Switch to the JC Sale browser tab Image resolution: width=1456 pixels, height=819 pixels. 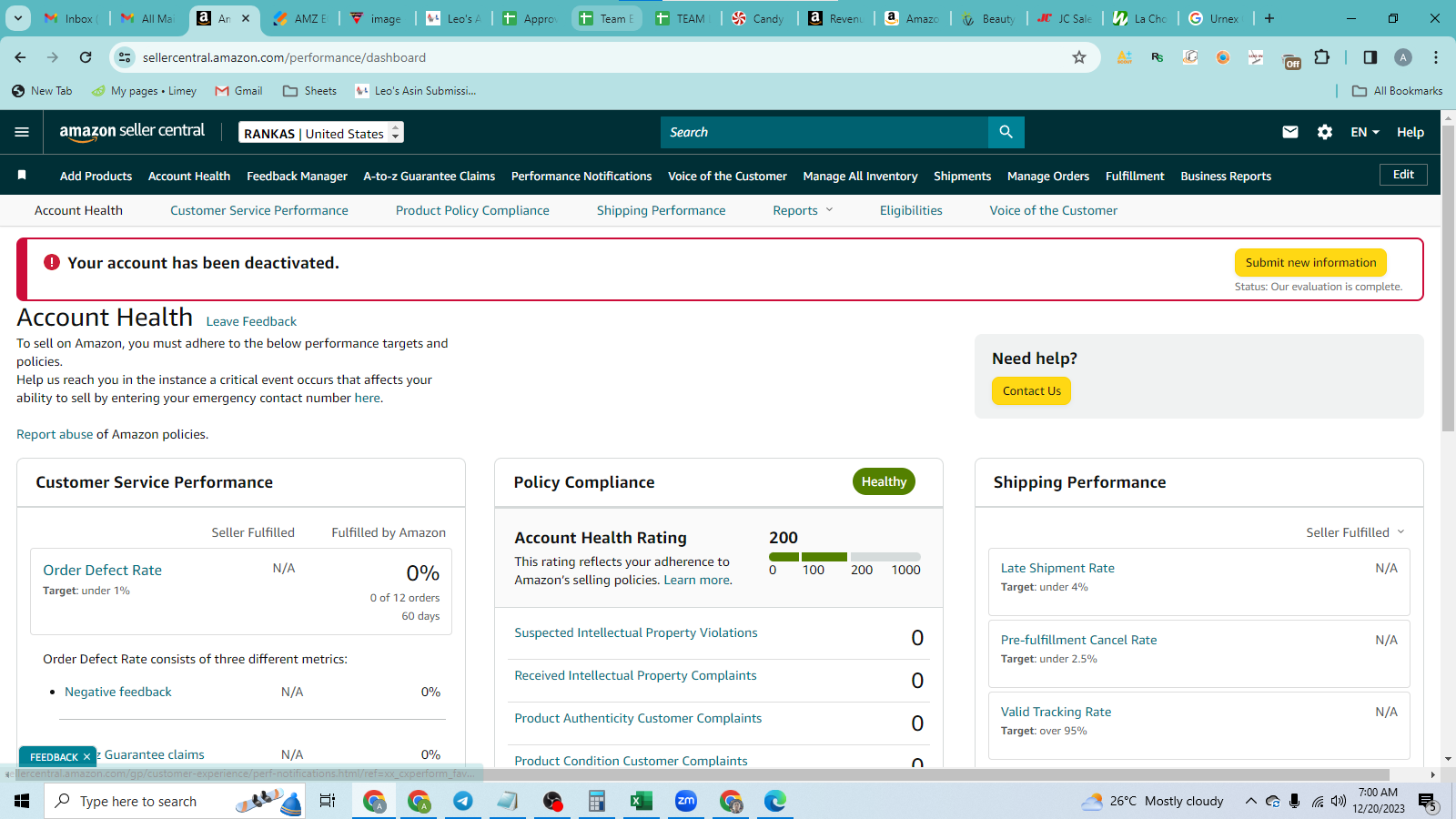[1065, 18]
